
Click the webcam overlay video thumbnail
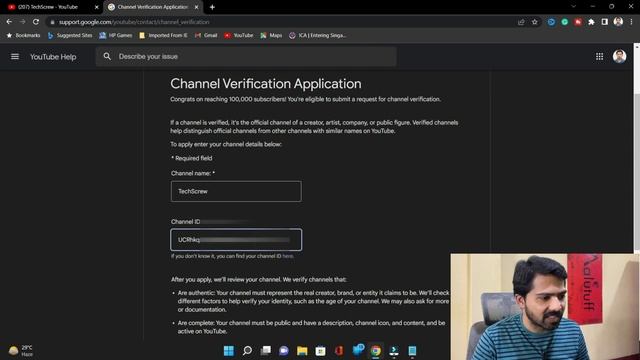[x=545, y=307]
